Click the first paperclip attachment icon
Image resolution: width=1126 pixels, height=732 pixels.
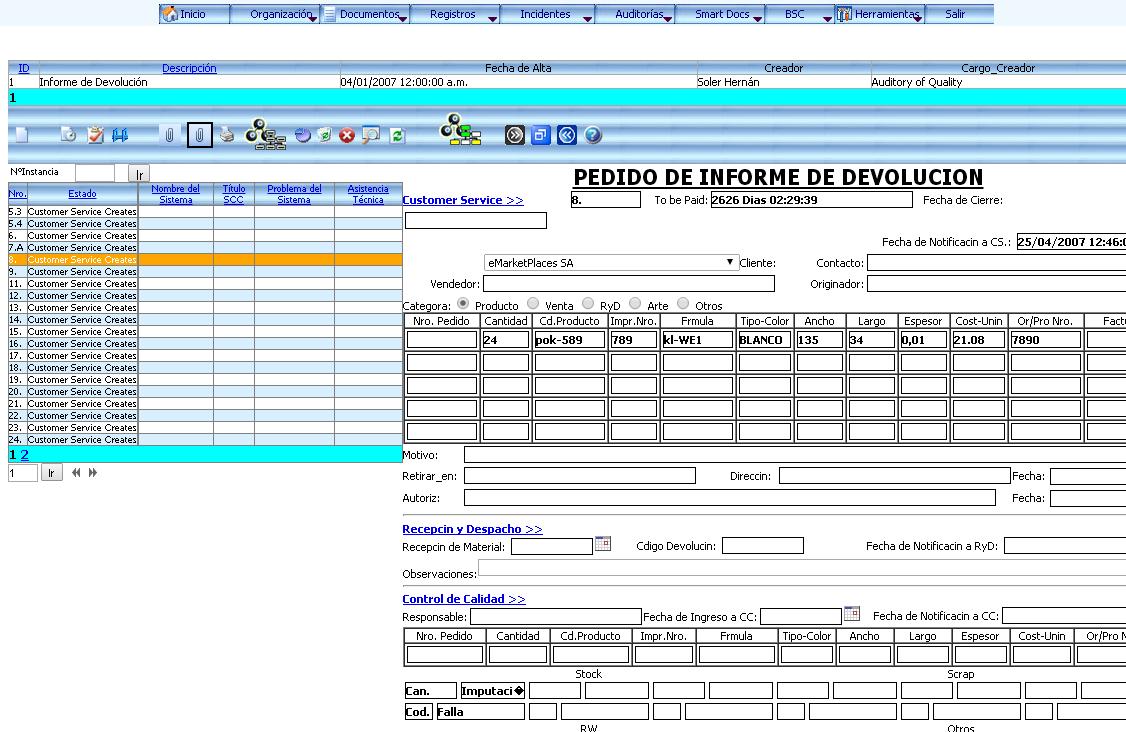pyautogui.click(x=169, y=135)
